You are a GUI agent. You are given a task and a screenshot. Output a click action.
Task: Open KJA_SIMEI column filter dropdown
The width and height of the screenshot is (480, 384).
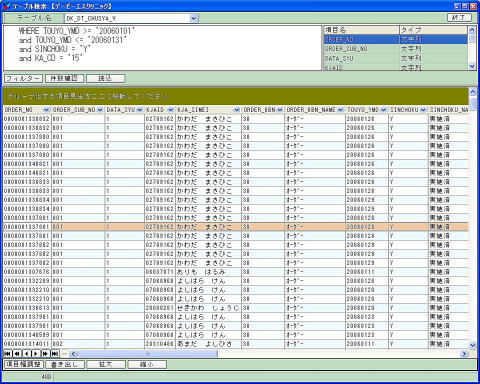coord(236,110)
